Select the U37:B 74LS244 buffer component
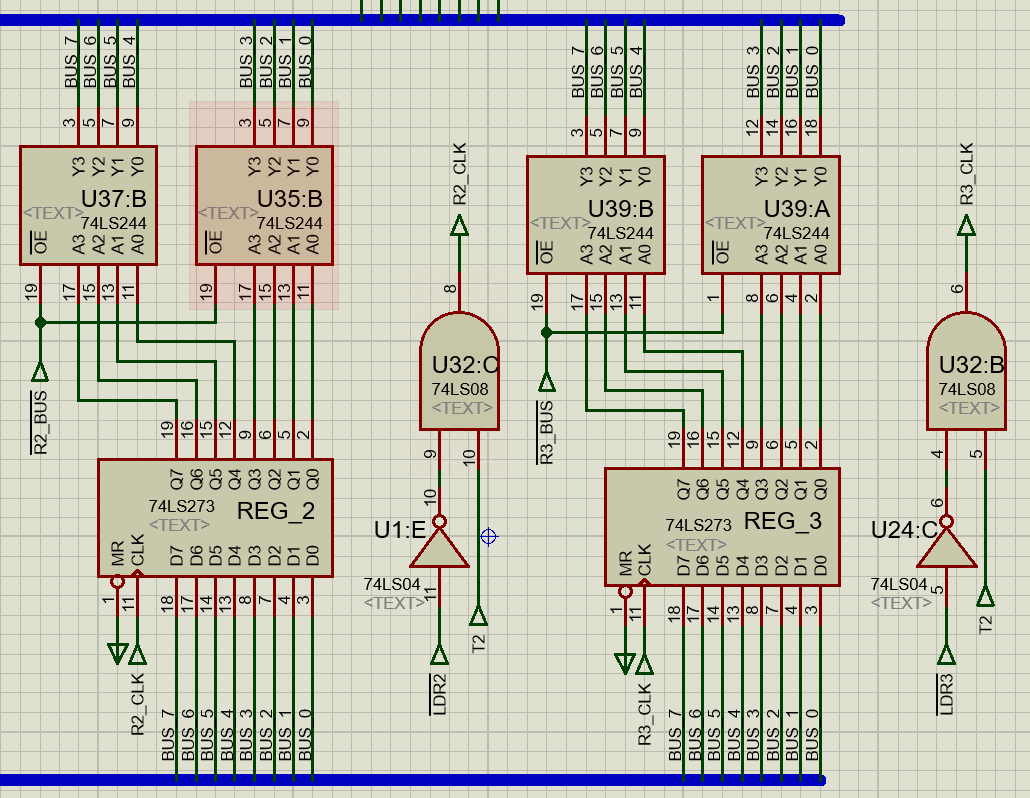Image resolution: width=1030 pixels, height=798 pixels. [x=89, y=206]
